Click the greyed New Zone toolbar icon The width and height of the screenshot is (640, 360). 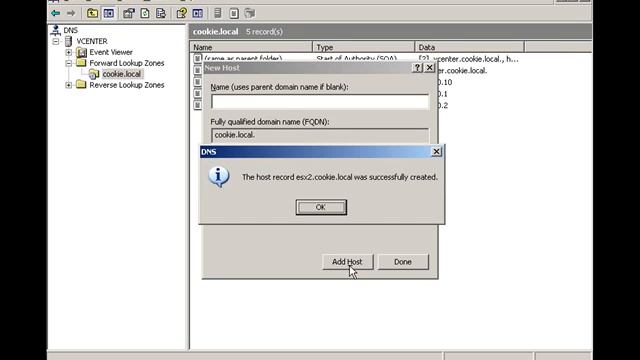coord(250,13)
